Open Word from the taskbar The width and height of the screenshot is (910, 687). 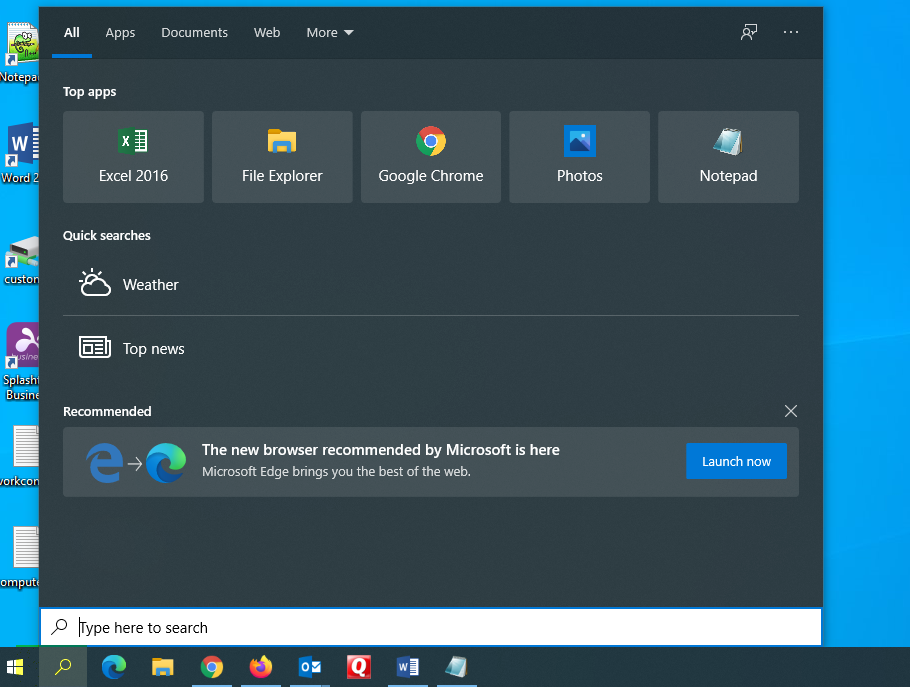pos(407,667)
